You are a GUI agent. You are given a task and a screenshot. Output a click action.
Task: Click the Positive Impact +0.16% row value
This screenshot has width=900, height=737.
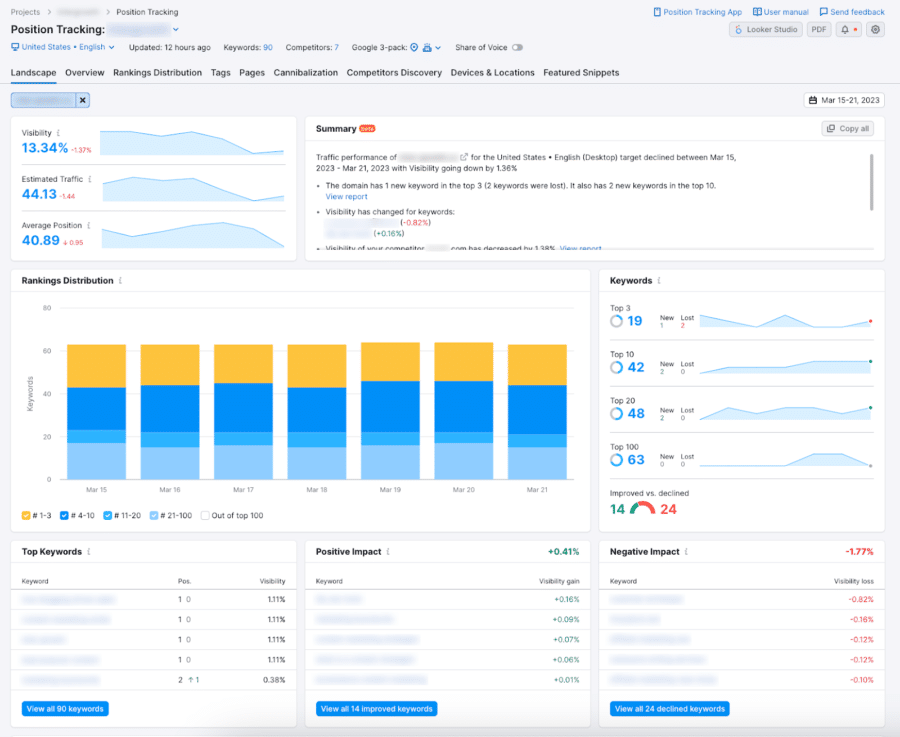tap(567, 600)
